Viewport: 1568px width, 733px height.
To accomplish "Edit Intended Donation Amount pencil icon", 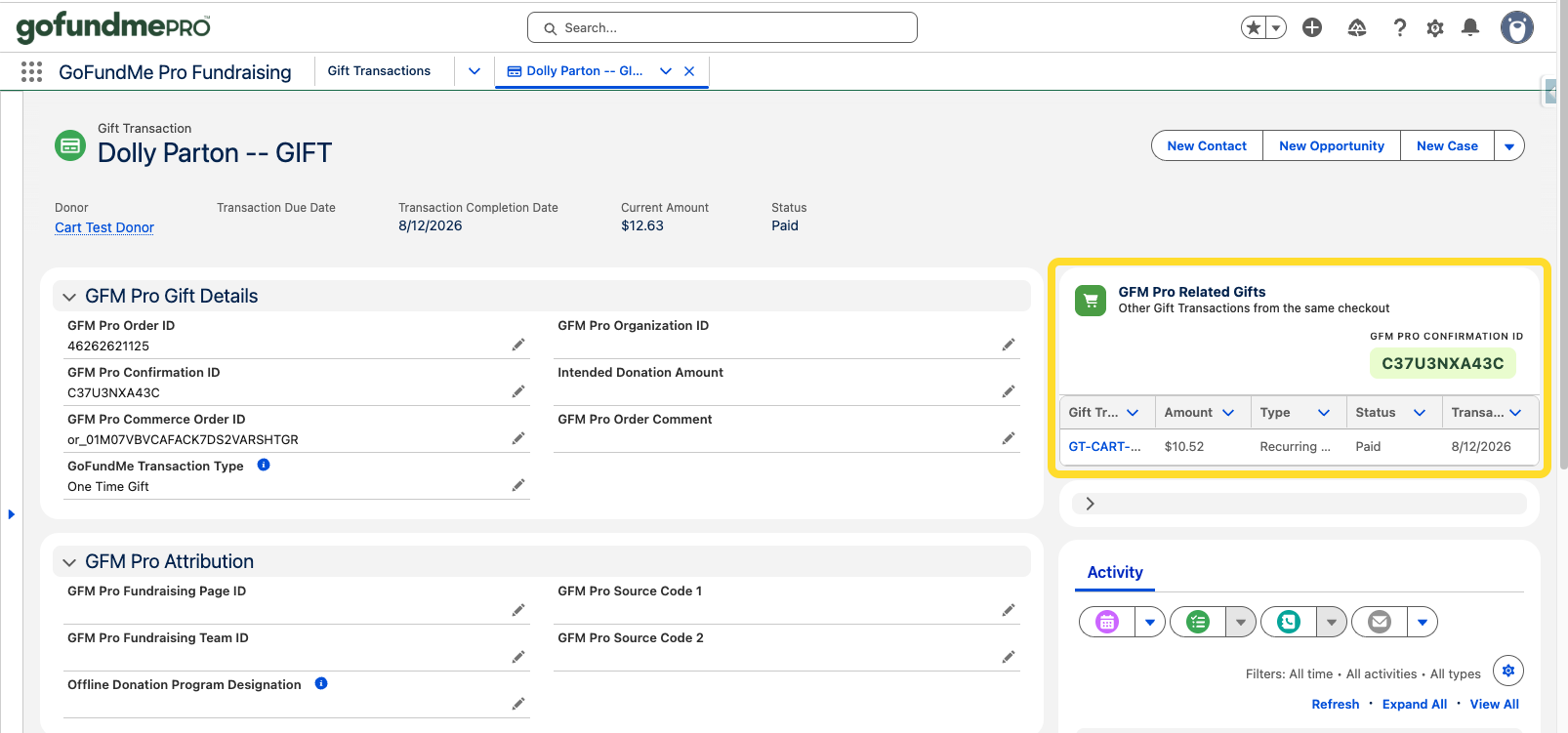I will [1009, 391].
